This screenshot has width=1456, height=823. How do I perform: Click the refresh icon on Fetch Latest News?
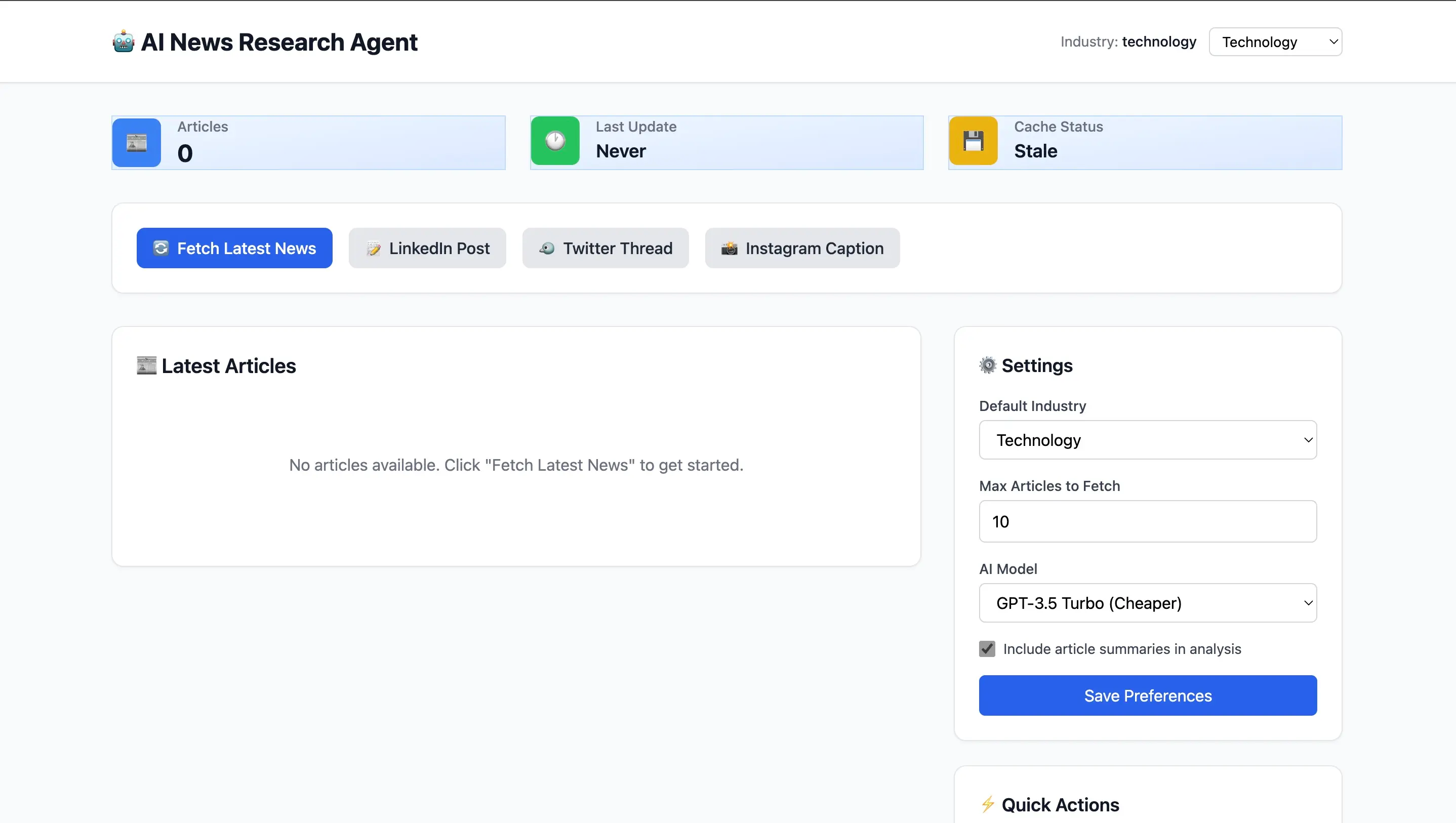click(161, 248)
